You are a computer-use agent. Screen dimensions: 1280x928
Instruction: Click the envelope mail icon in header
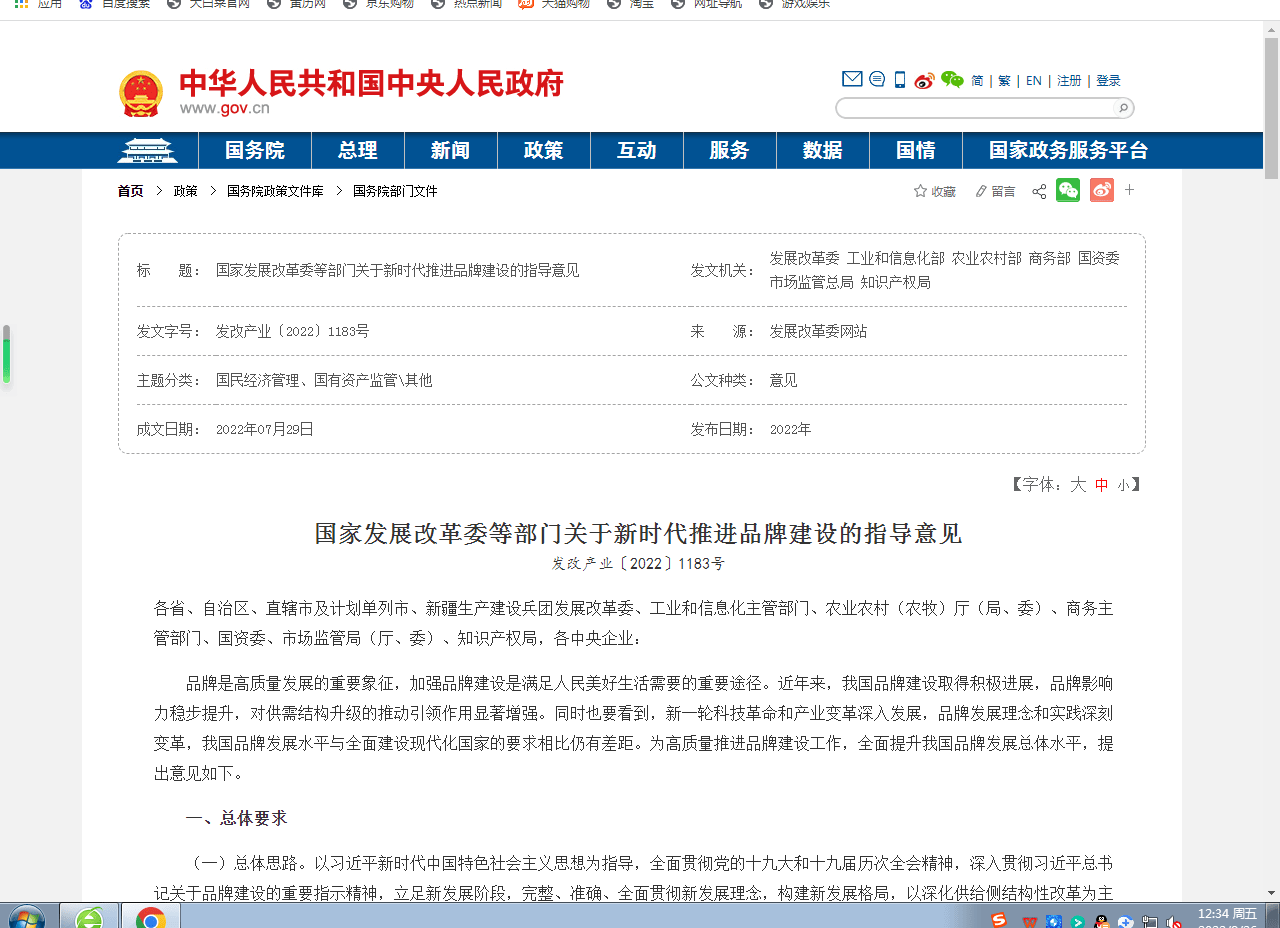tap(852, 79)
